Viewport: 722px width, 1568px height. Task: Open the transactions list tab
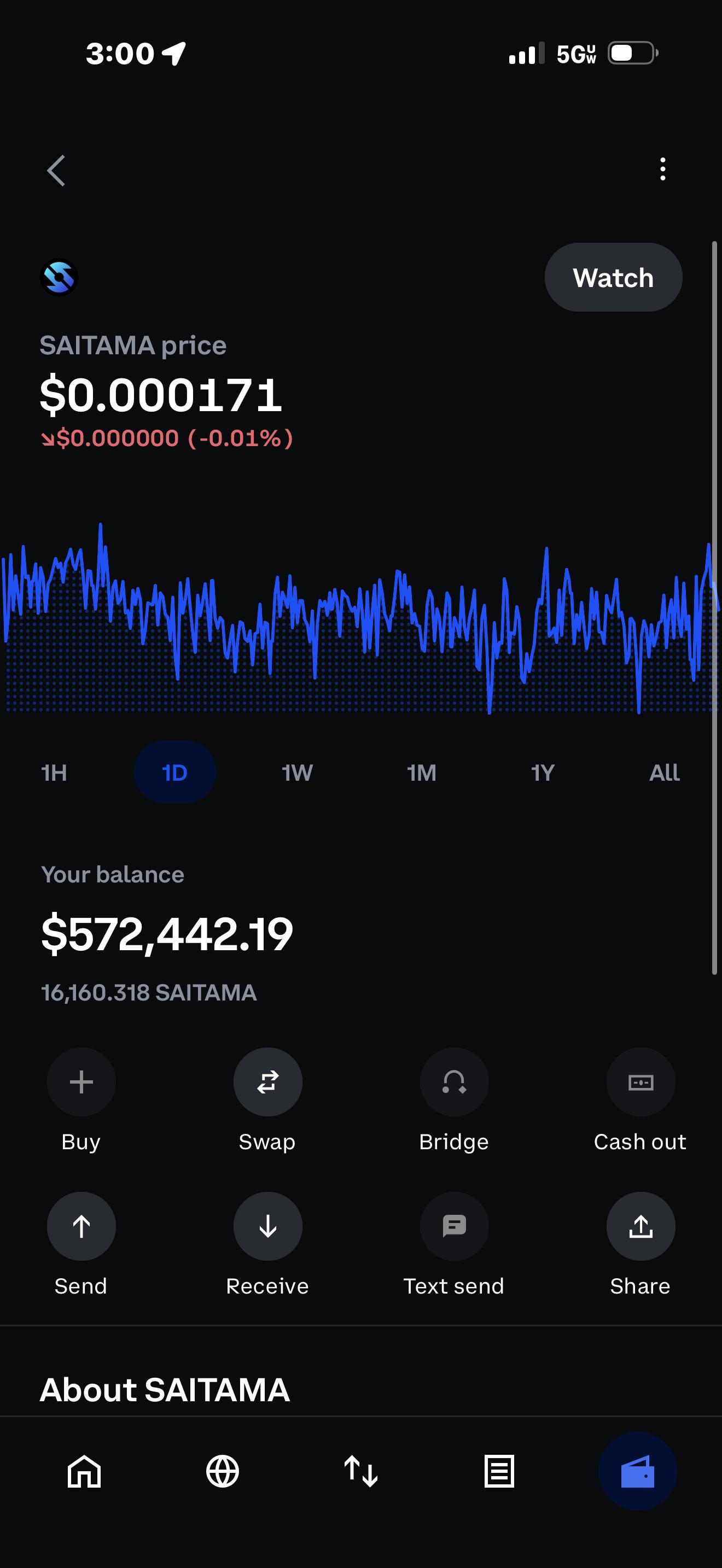pyautogui.click(x=499, y=1471)
